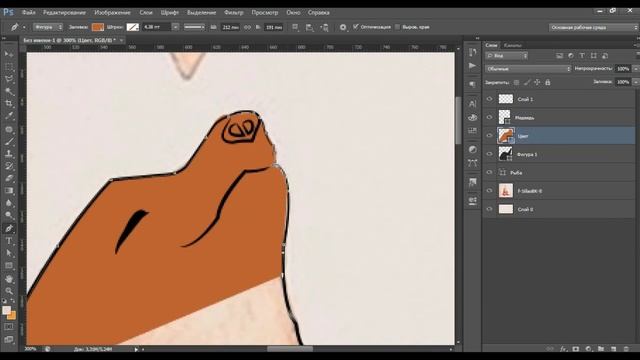Select the Rectangle shape tool
Image resolution: width=640 pixels, height=360 pixels.
click(9, 266)
